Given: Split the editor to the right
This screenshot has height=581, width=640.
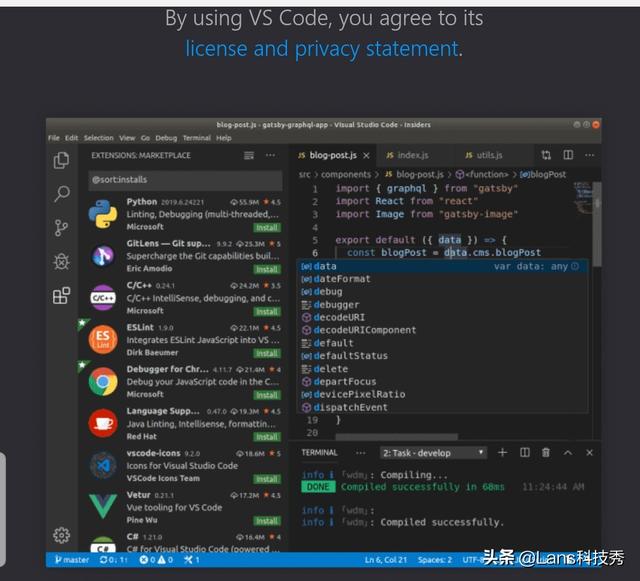Looking at the screenshot, I should tap(568, 155).
